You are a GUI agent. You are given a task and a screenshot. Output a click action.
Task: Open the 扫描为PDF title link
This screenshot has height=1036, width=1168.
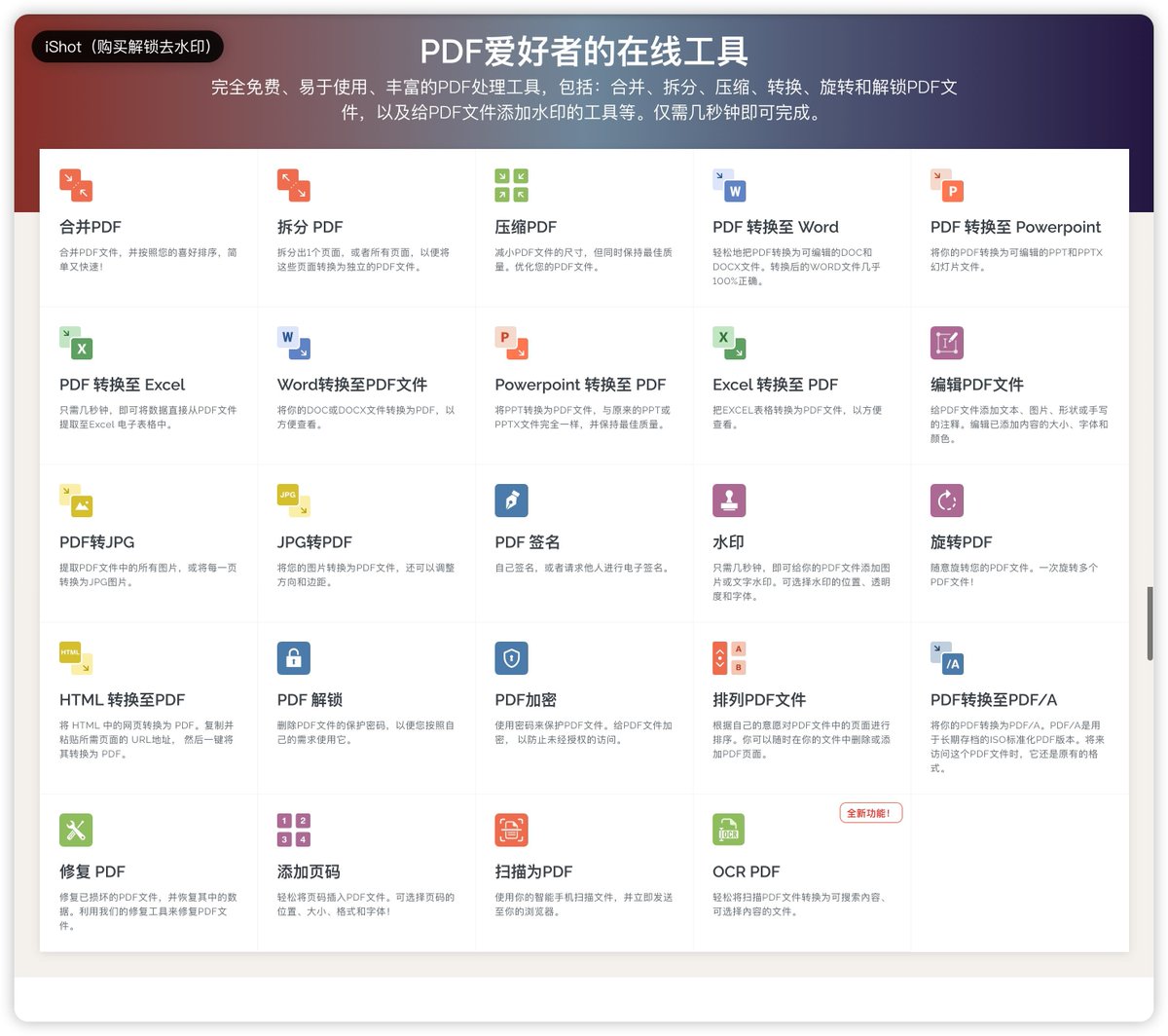(534, 871)
